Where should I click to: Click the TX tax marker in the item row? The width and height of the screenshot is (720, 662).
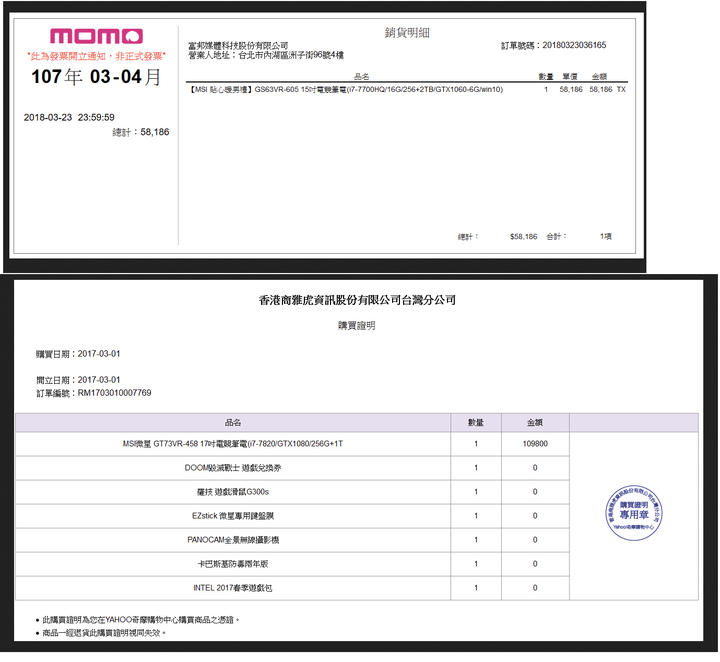[621, 90]
